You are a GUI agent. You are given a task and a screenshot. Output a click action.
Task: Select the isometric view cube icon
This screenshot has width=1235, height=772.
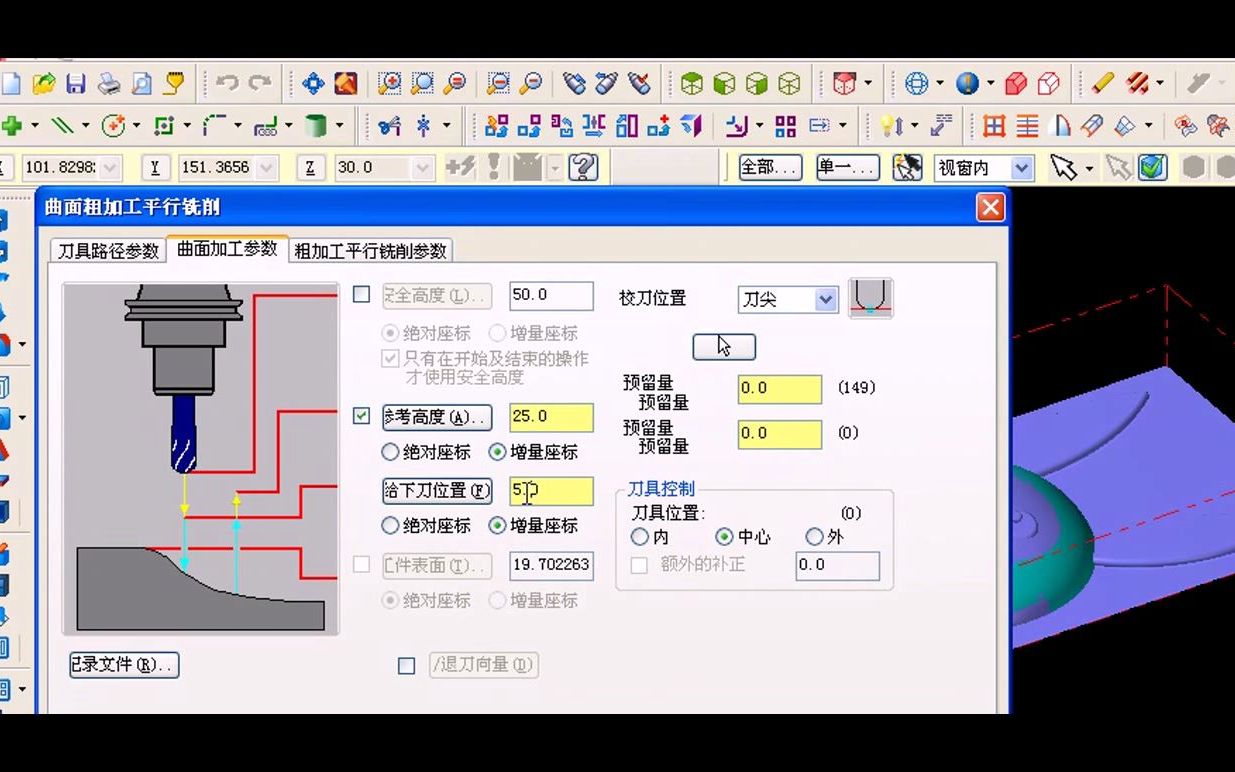point(790,84)
